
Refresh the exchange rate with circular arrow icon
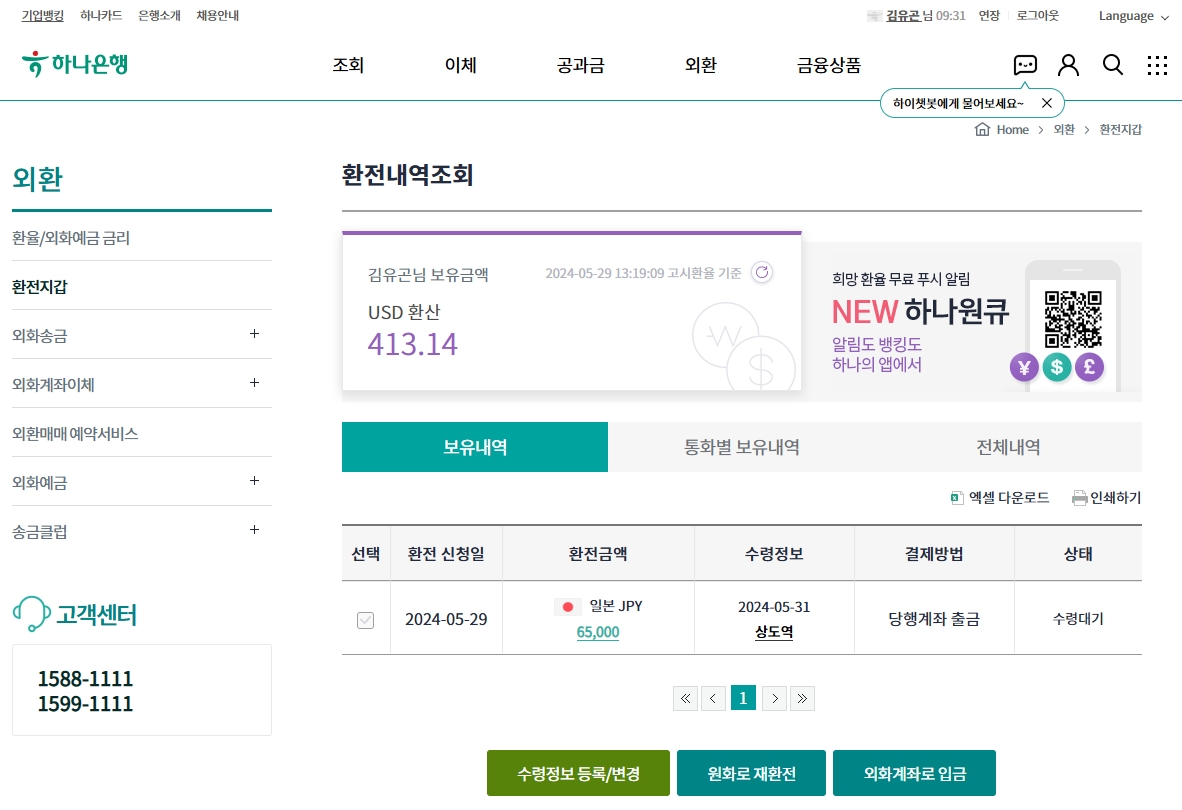761,271
